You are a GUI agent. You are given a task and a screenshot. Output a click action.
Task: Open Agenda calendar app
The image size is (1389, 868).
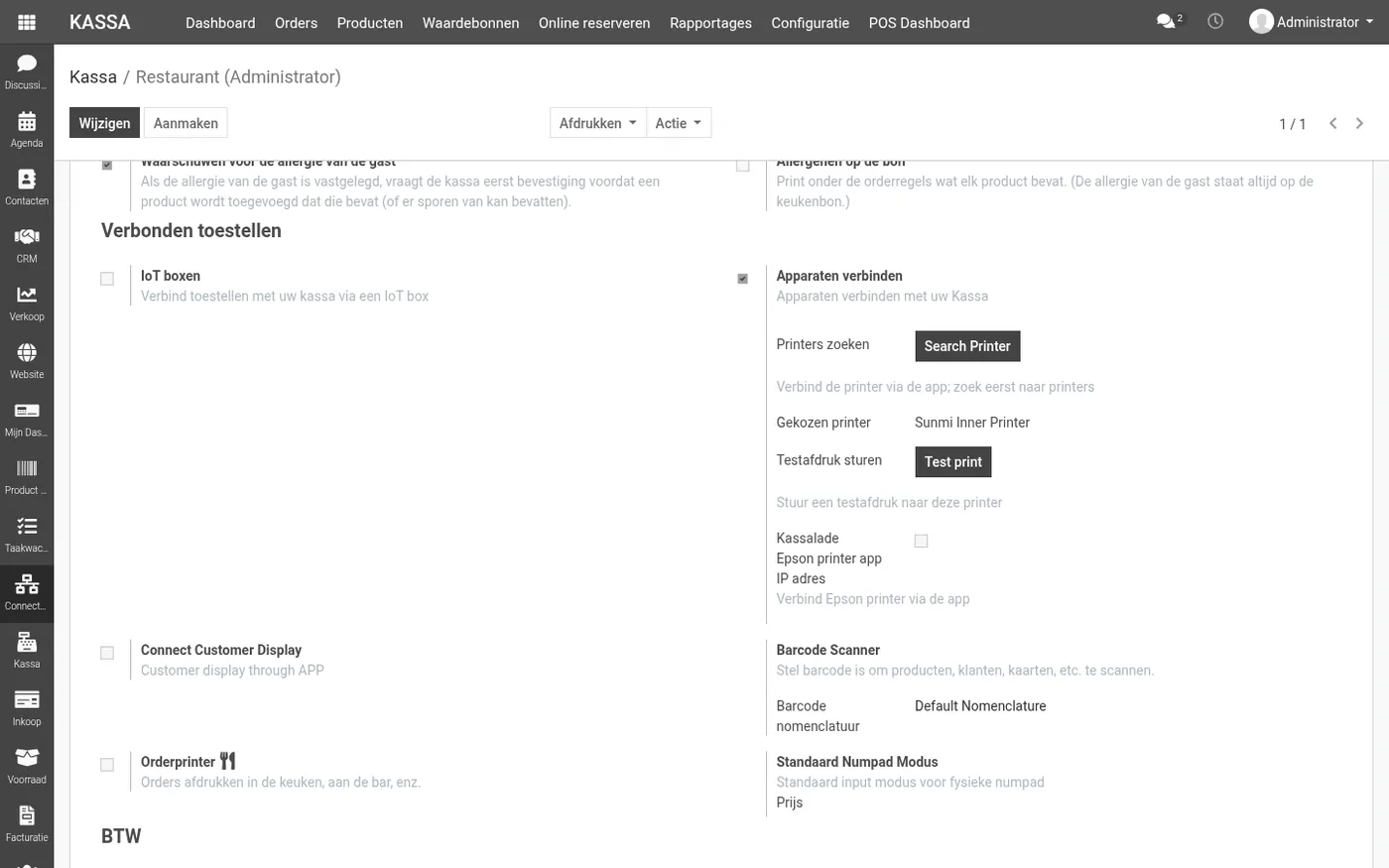(27, 130)
